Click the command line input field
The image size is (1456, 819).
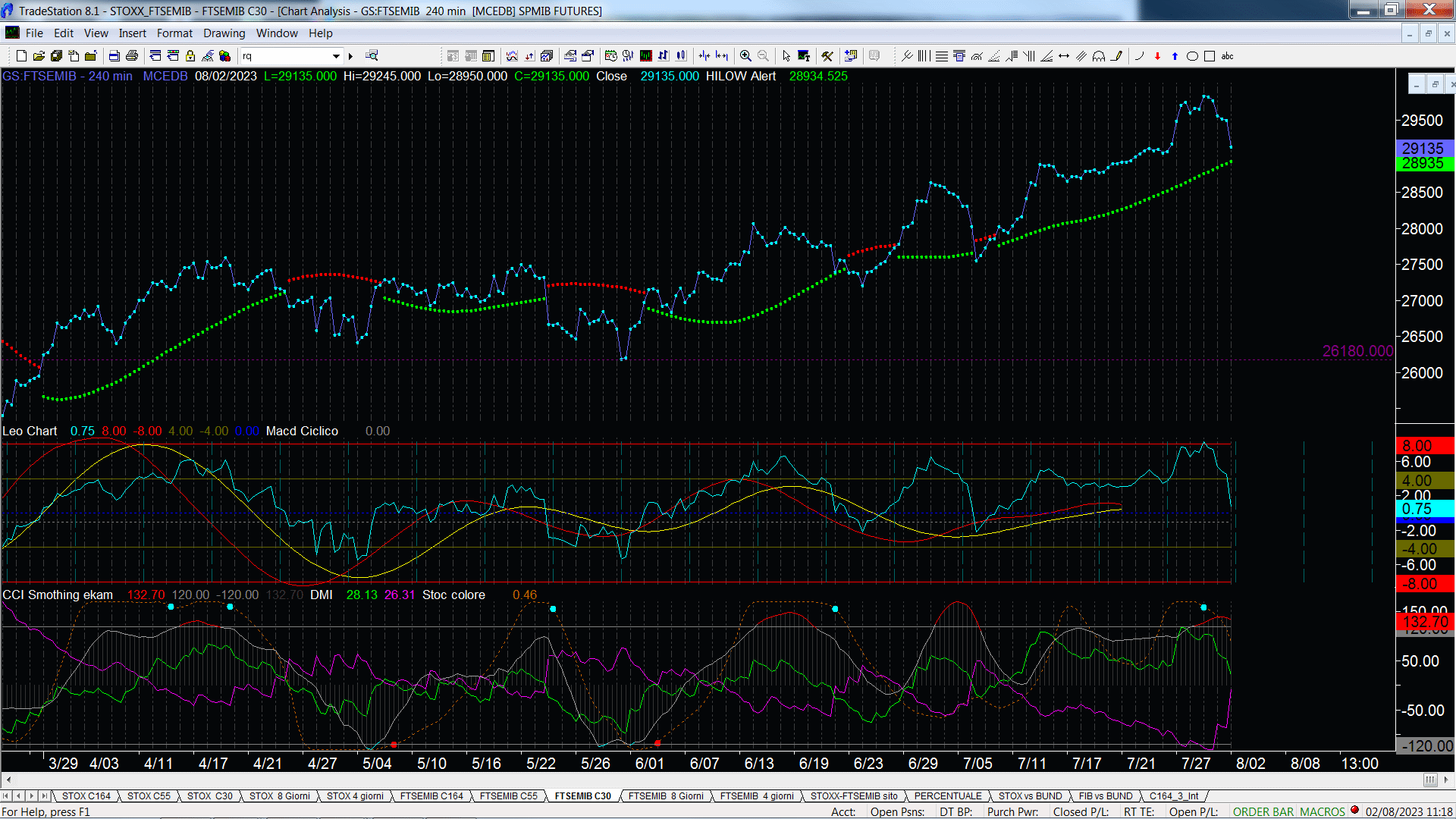click(285, 56)
